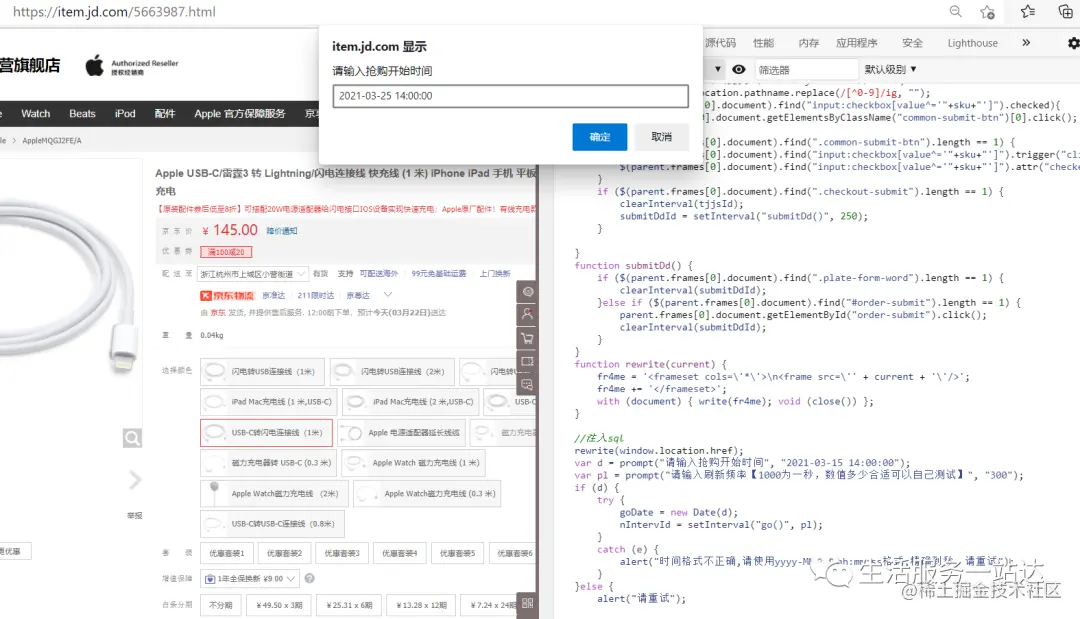
Task: Select Apple Watch 磁力充电线 (1米) option
Action: (413, 463)
